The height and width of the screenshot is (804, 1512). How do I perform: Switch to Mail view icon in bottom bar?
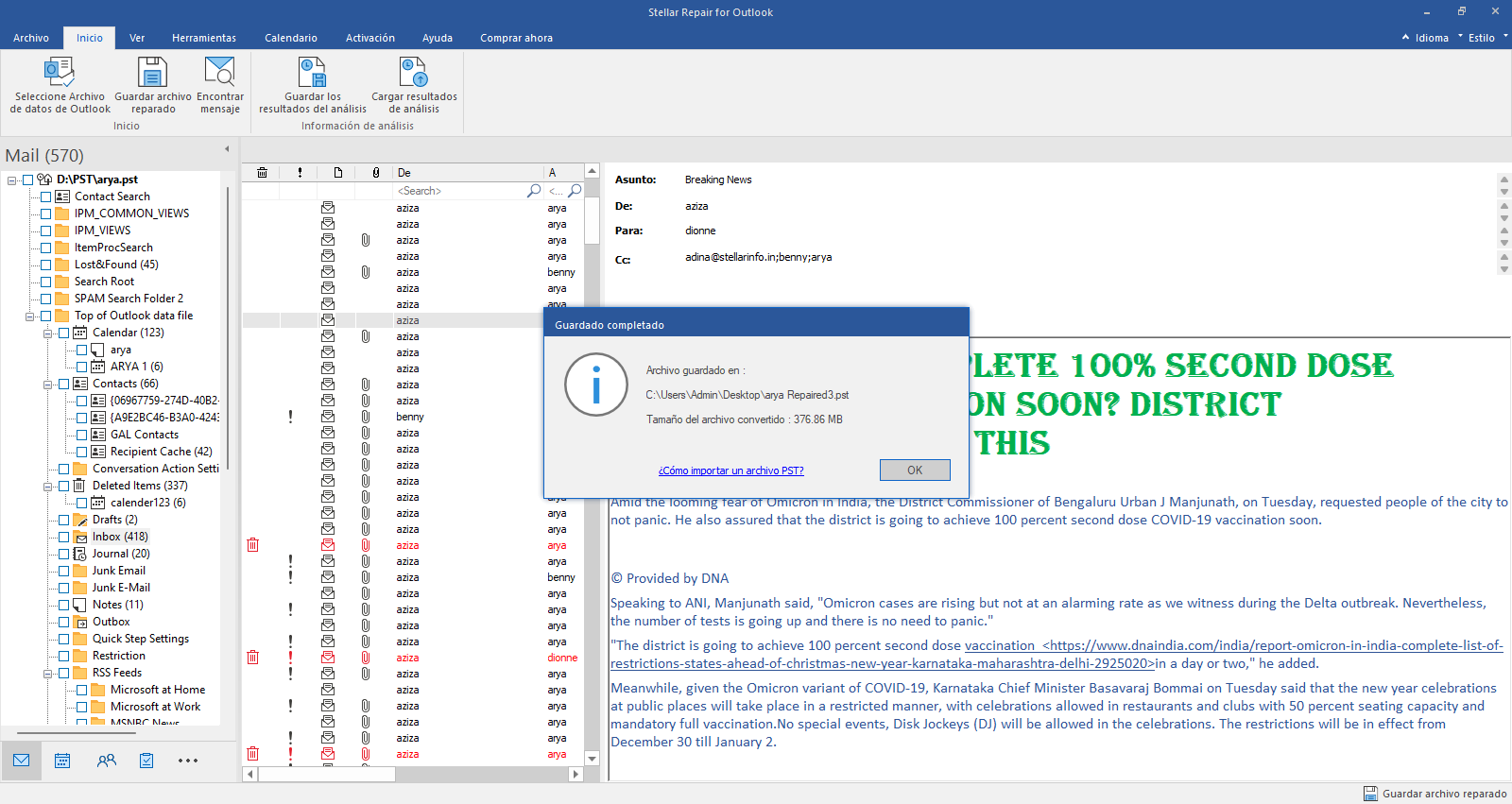[x=22, y=761]
